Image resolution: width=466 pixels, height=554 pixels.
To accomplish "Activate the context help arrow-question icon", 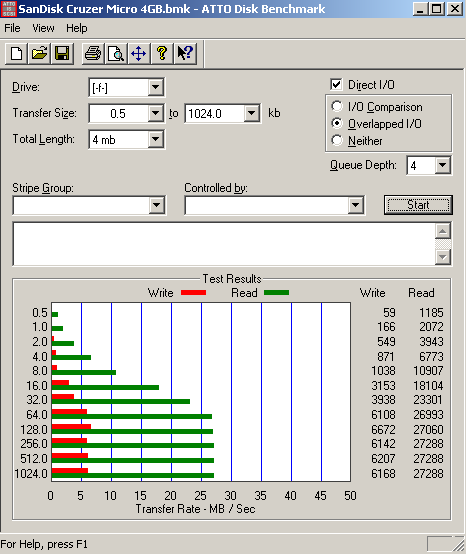I will [185, 54].
